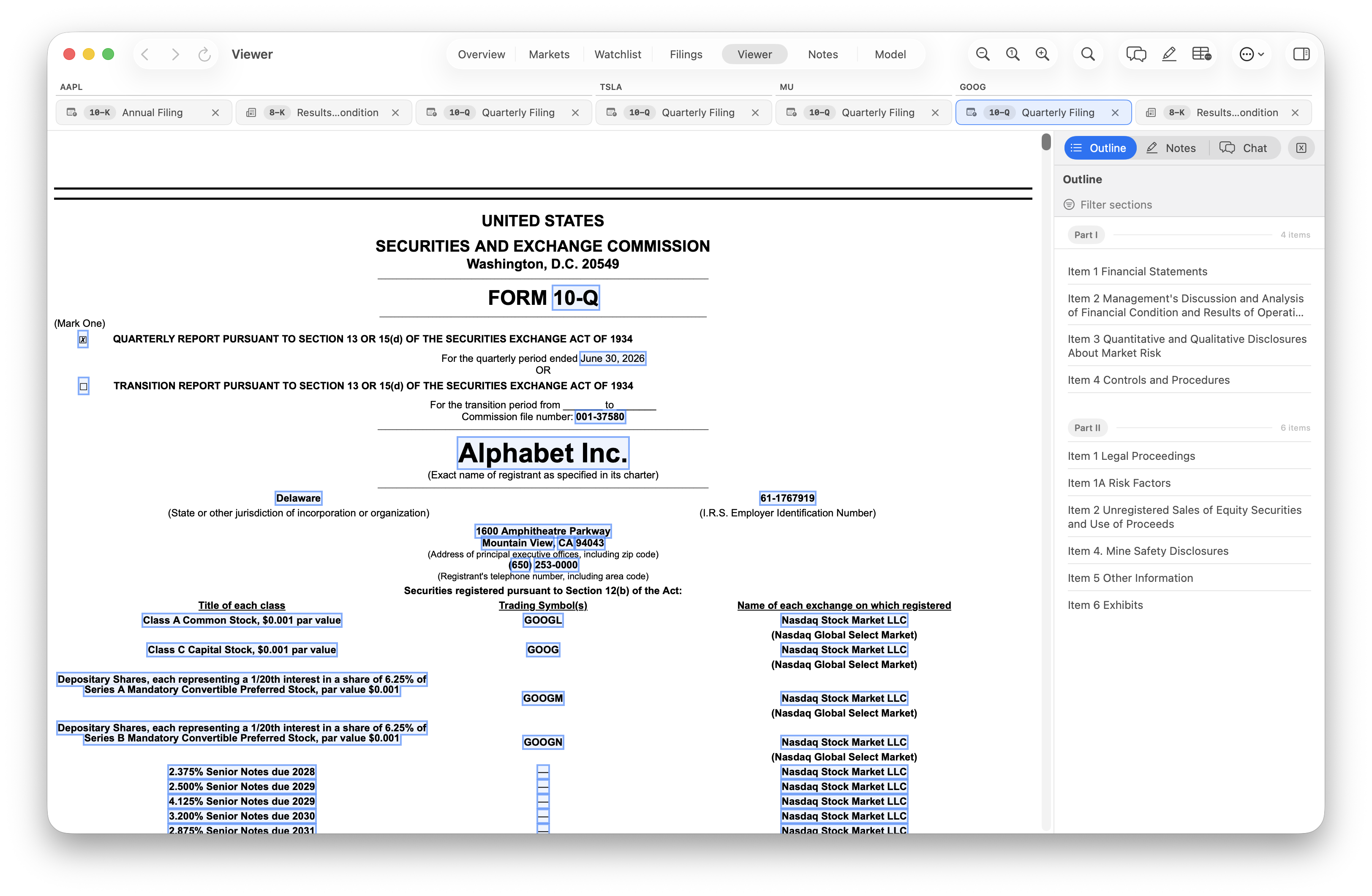
Task: Select the highlighted GOOGL trading symbol
Action: (x=542, y=620)
